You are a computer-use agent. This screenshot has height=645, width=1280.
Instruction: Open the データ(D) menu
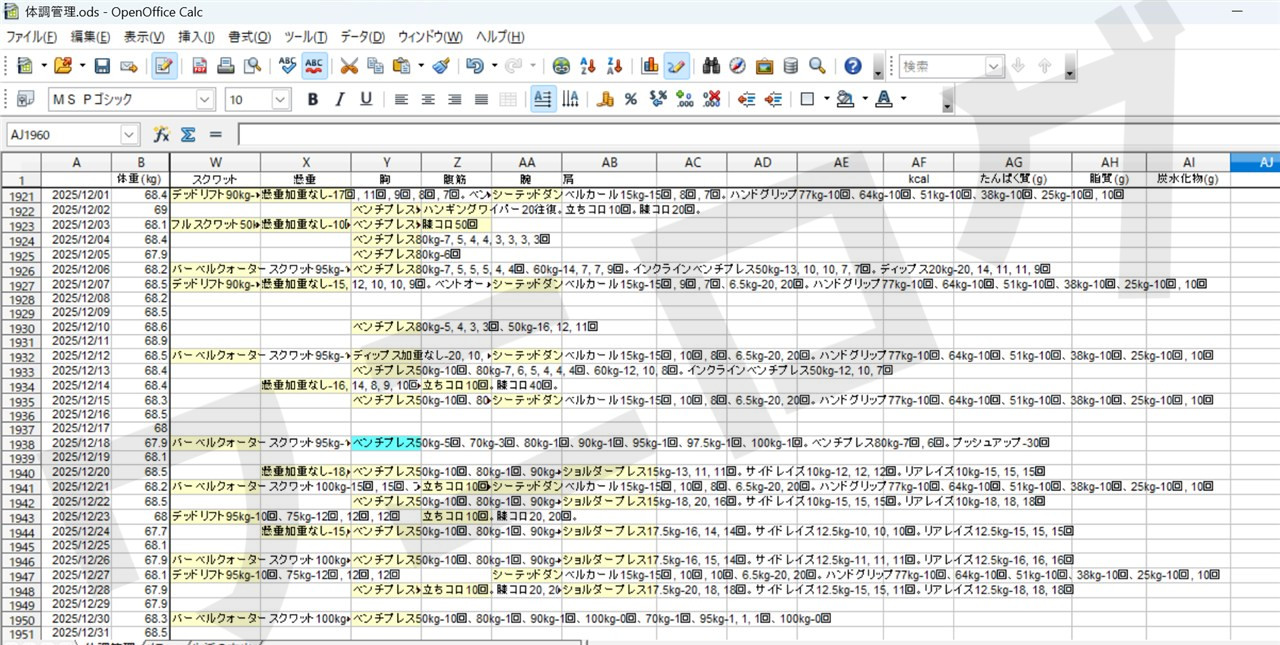coord(362,37)
